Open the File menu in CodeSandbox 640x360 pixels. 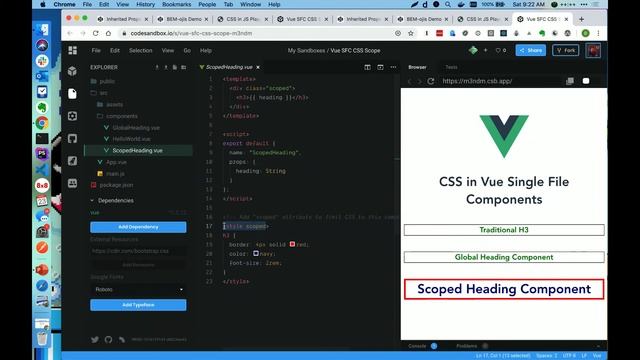point(96,51)
